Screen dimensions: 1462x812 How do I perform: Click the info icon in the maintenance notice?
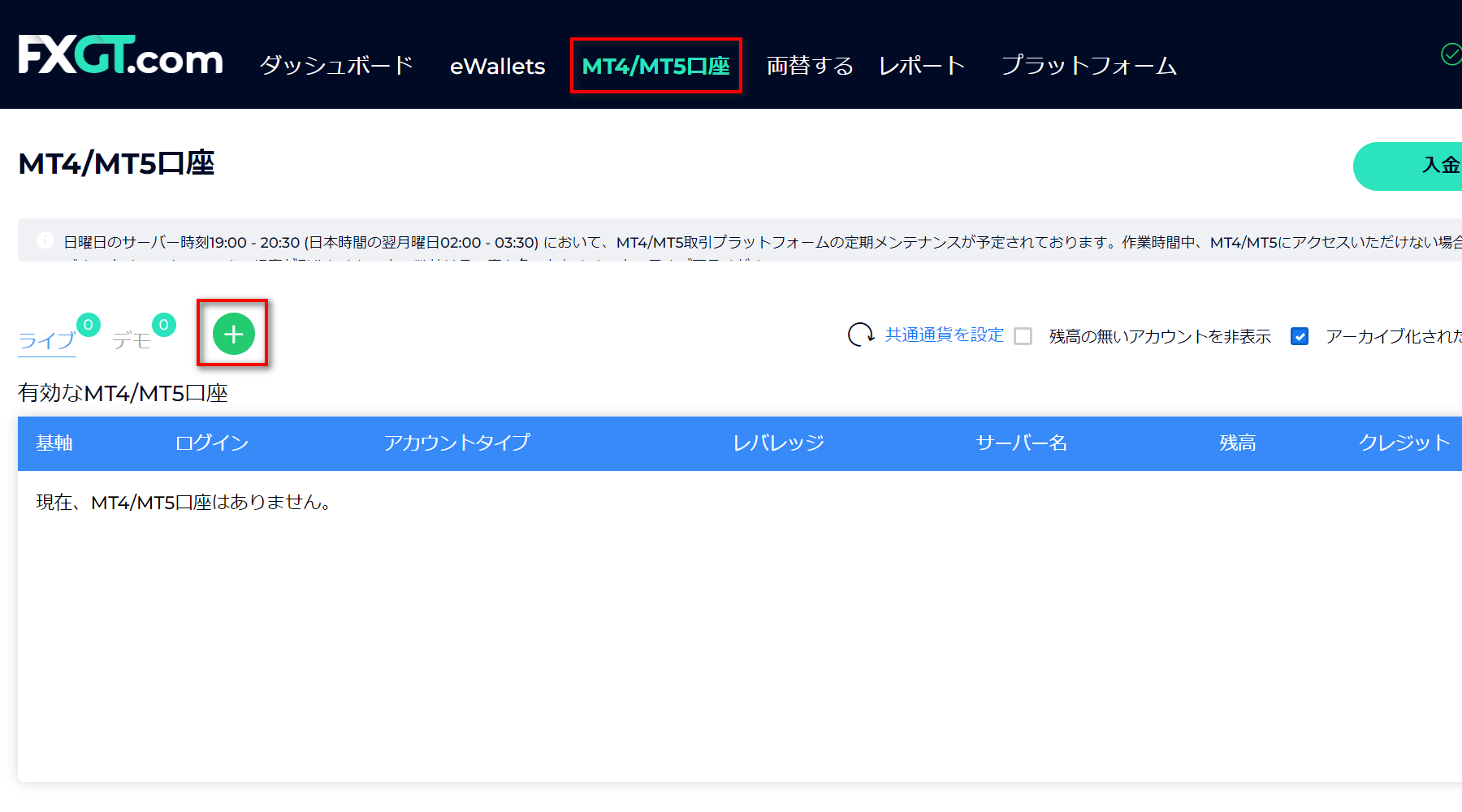45,240
